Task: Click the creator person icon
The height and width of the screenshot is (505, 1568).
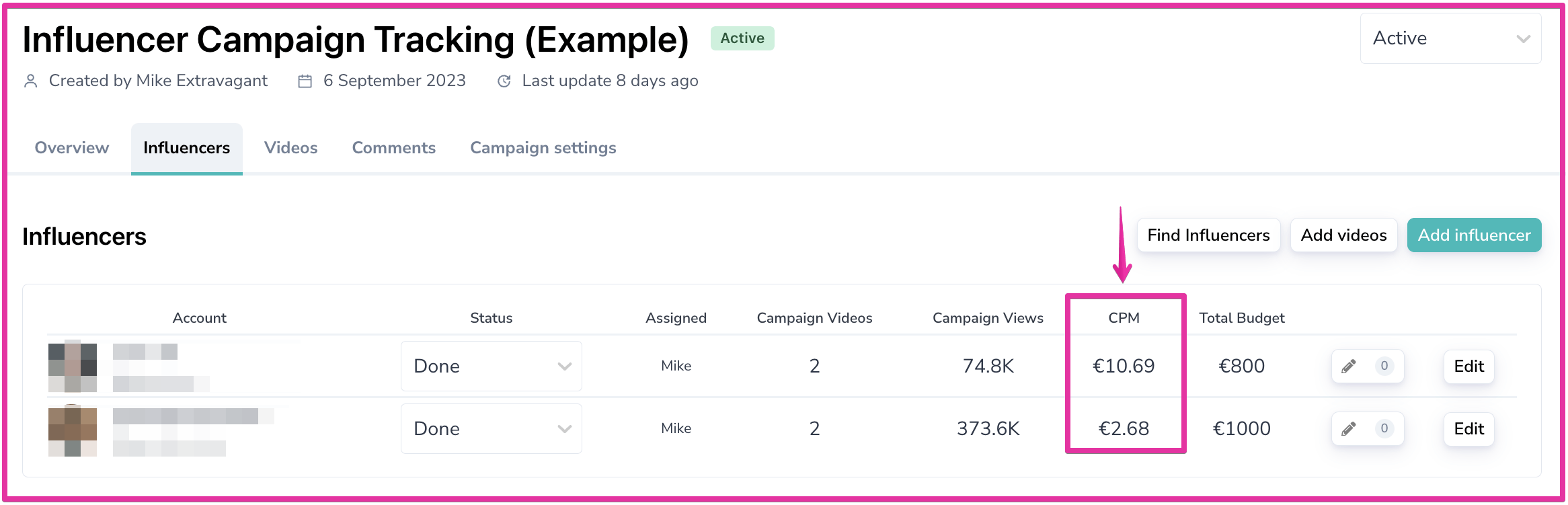Action: (x=31, y=81)
